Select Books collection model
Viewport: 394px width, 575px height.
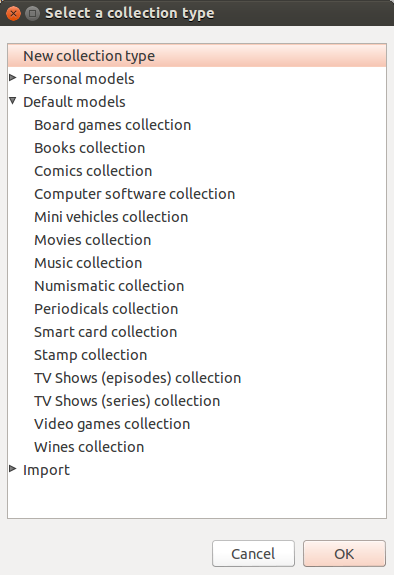pos(90,148)
